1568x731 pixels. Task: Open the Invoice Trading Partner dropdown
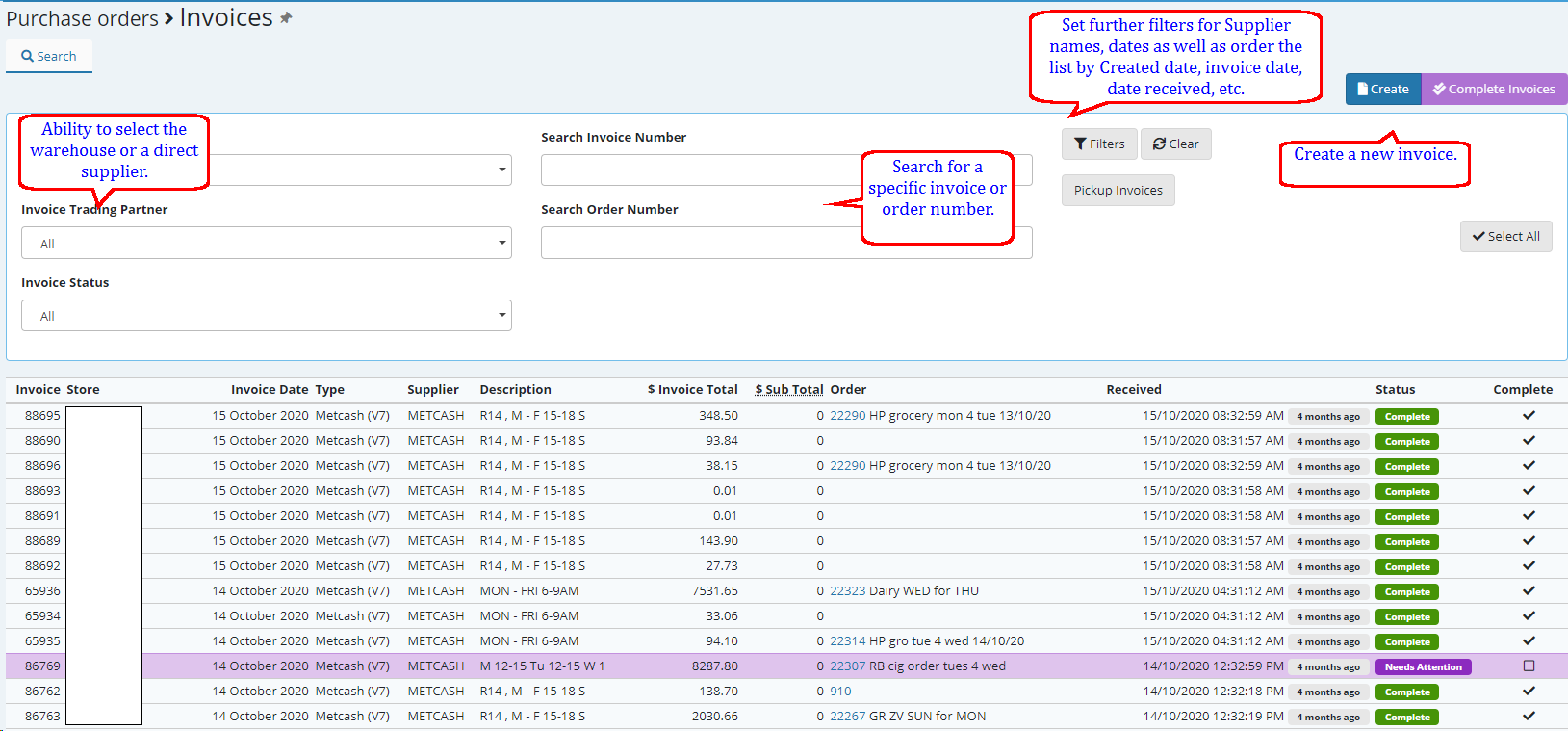point(267,243)
